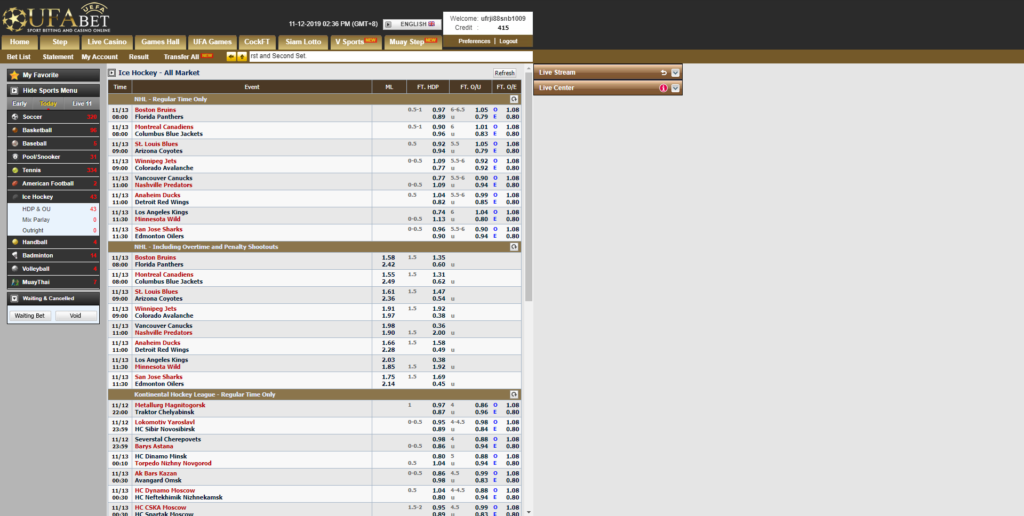Open the Statement link
The width and height of the screenshot is (1024, 516).
coord(58,57)
